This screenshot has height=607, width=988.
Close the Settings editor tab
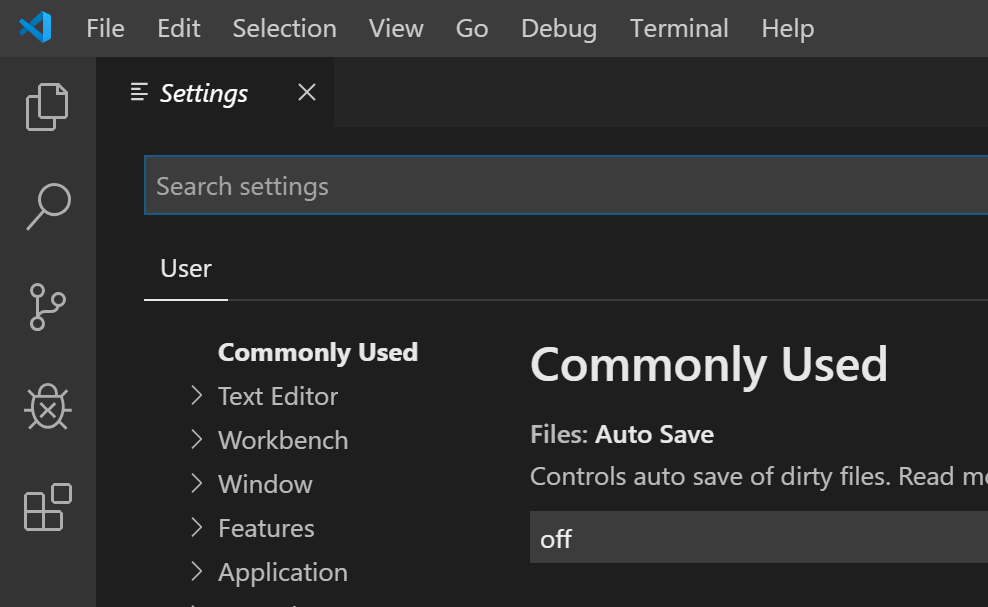point(307,93)
